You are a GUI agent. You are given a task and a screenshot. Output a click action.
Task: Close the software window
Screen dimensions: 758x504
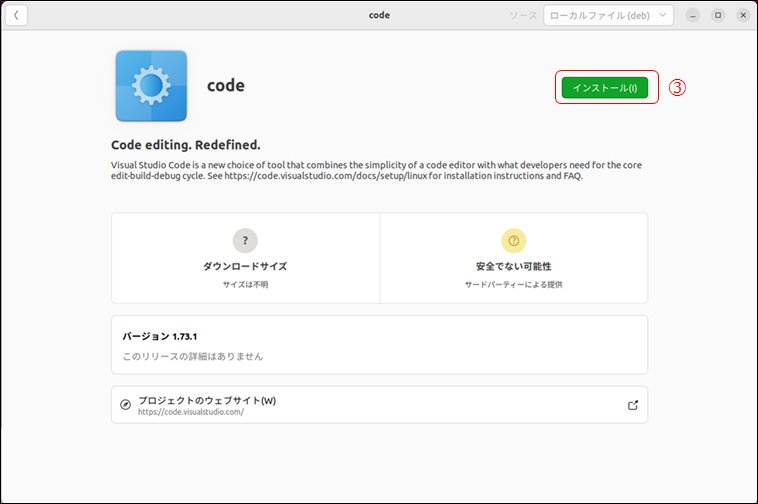741,16
